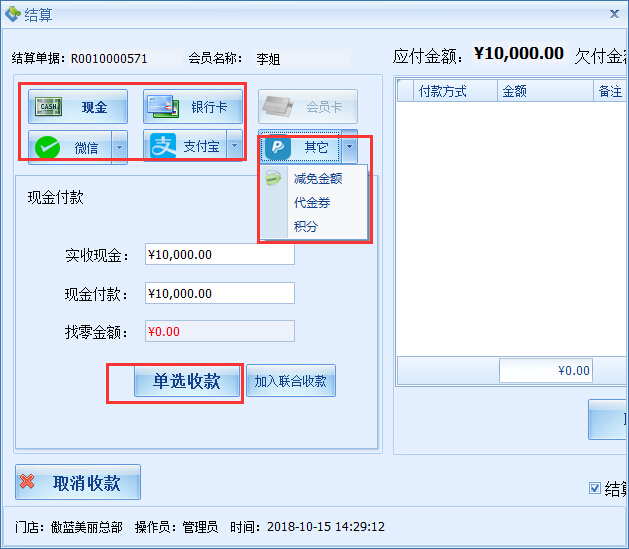Click the 金额 column header
This screenshot has width=629, height=549.
(515, 91)
